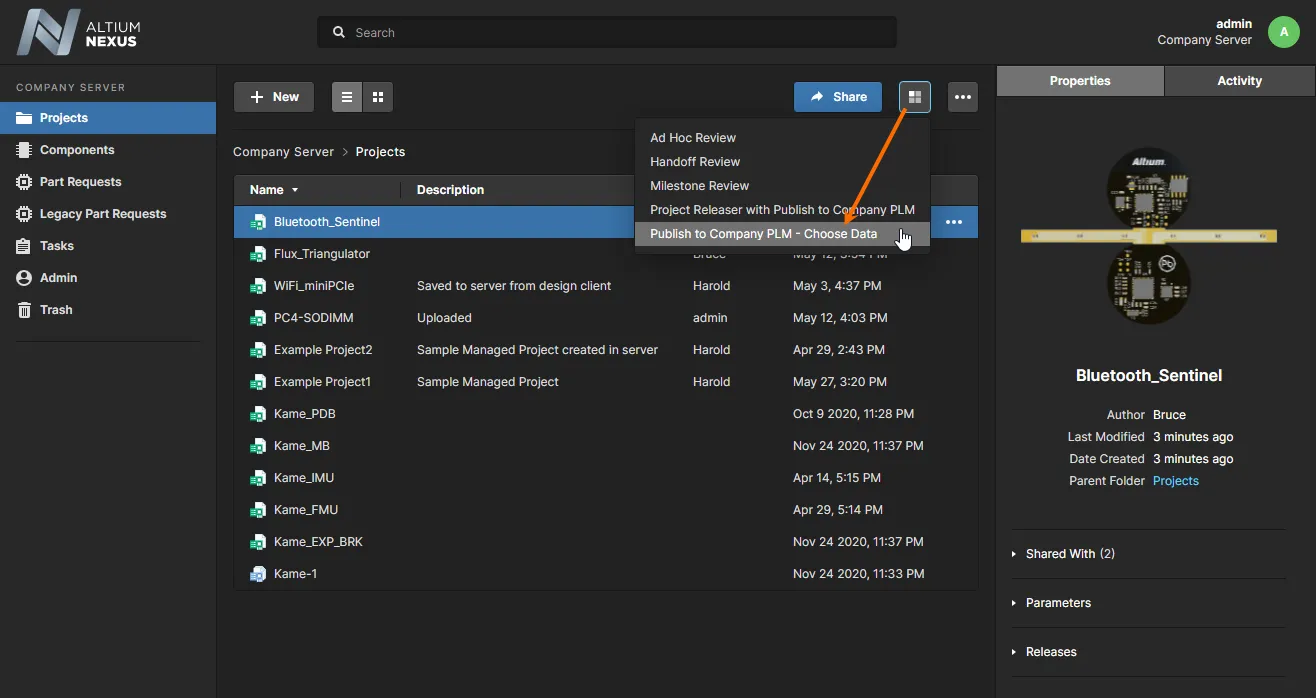The image size is (1316, 698).
Task: Open Part Requests in the sidebar
Action: (x=108, y=182)
